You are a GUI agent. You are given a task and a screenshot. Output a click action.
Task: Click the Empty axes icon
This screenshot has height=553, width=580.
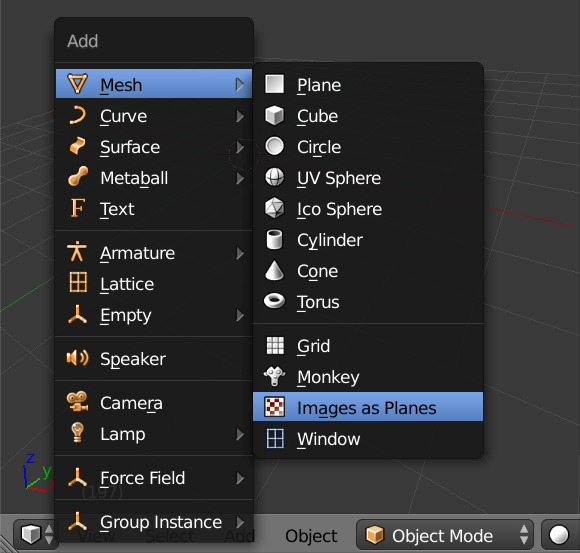point(77,314)
